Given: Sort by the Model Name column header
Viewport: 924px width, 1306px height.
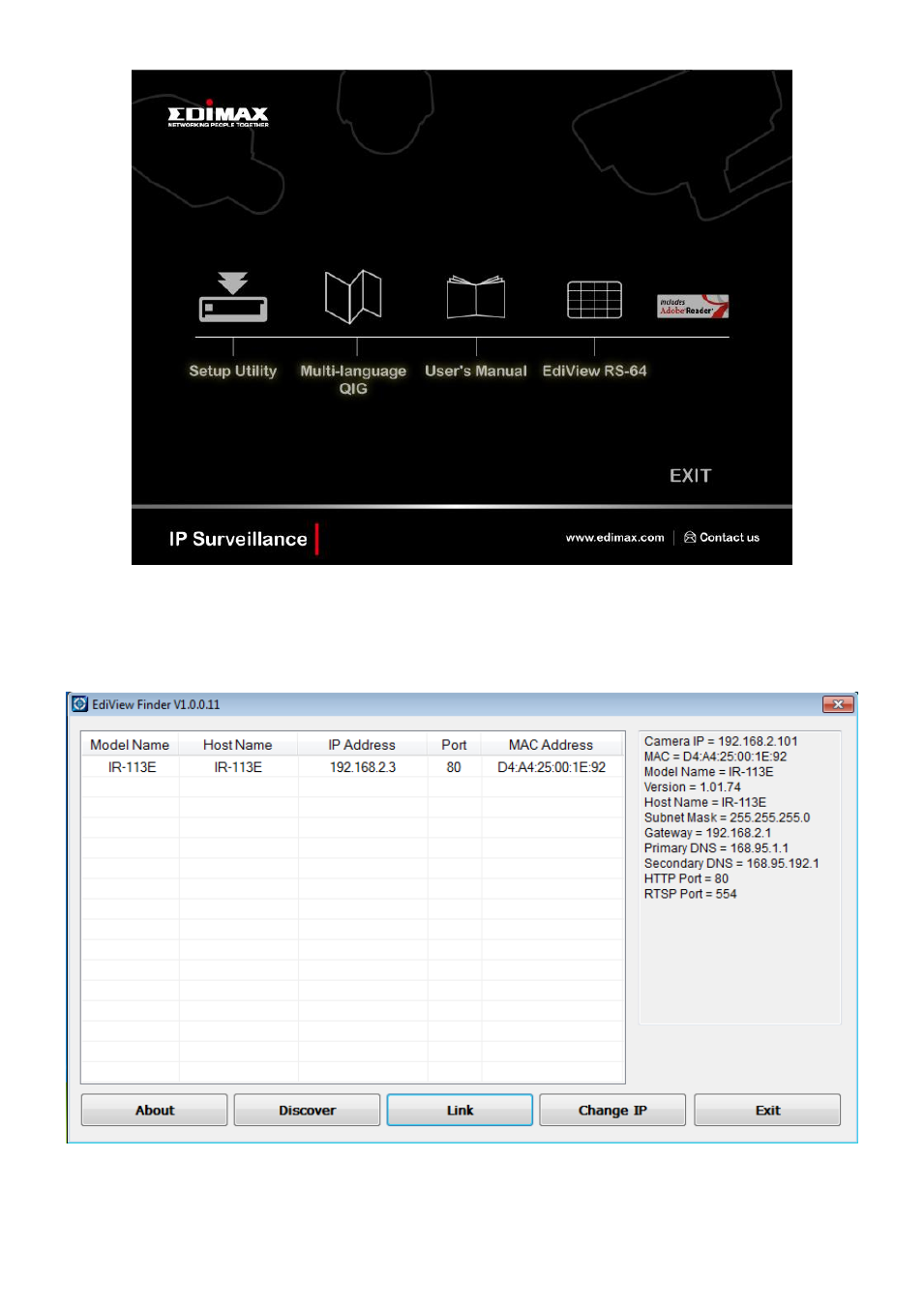Looking at the screenshot, I should (130, 745).
